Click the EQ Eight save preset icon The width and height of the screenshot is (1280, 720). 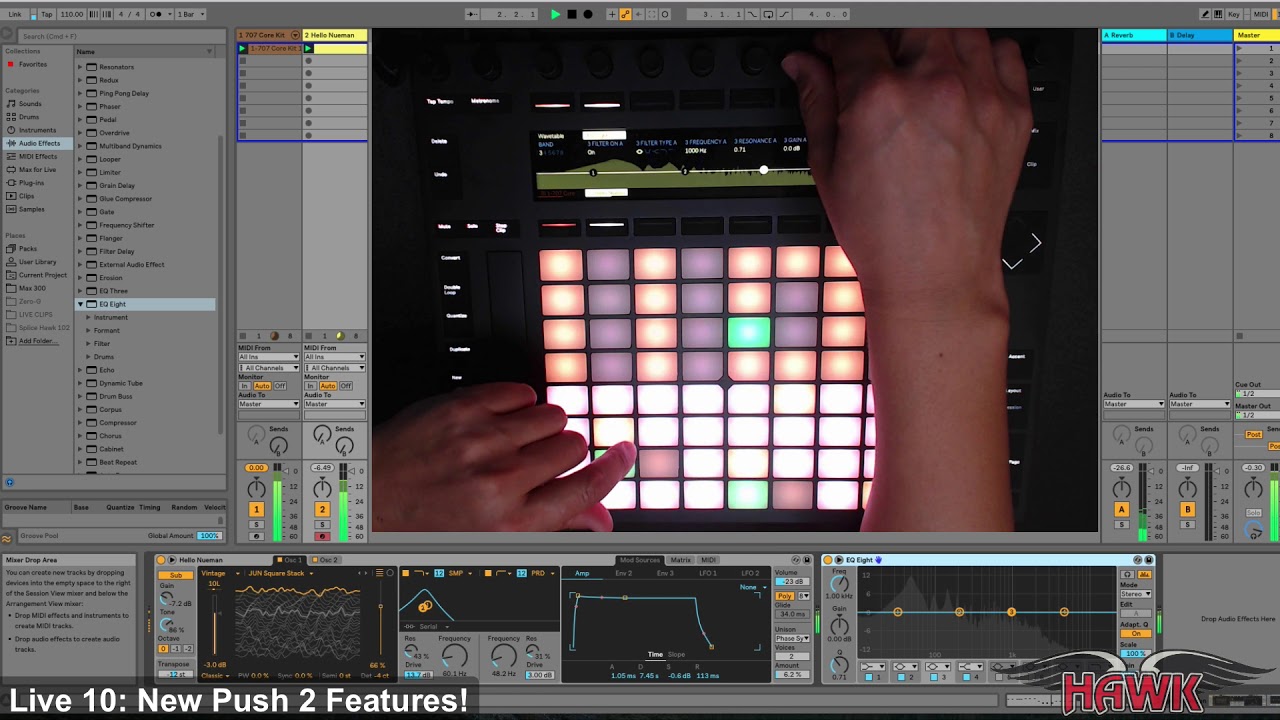click(x=1149, y=560)
